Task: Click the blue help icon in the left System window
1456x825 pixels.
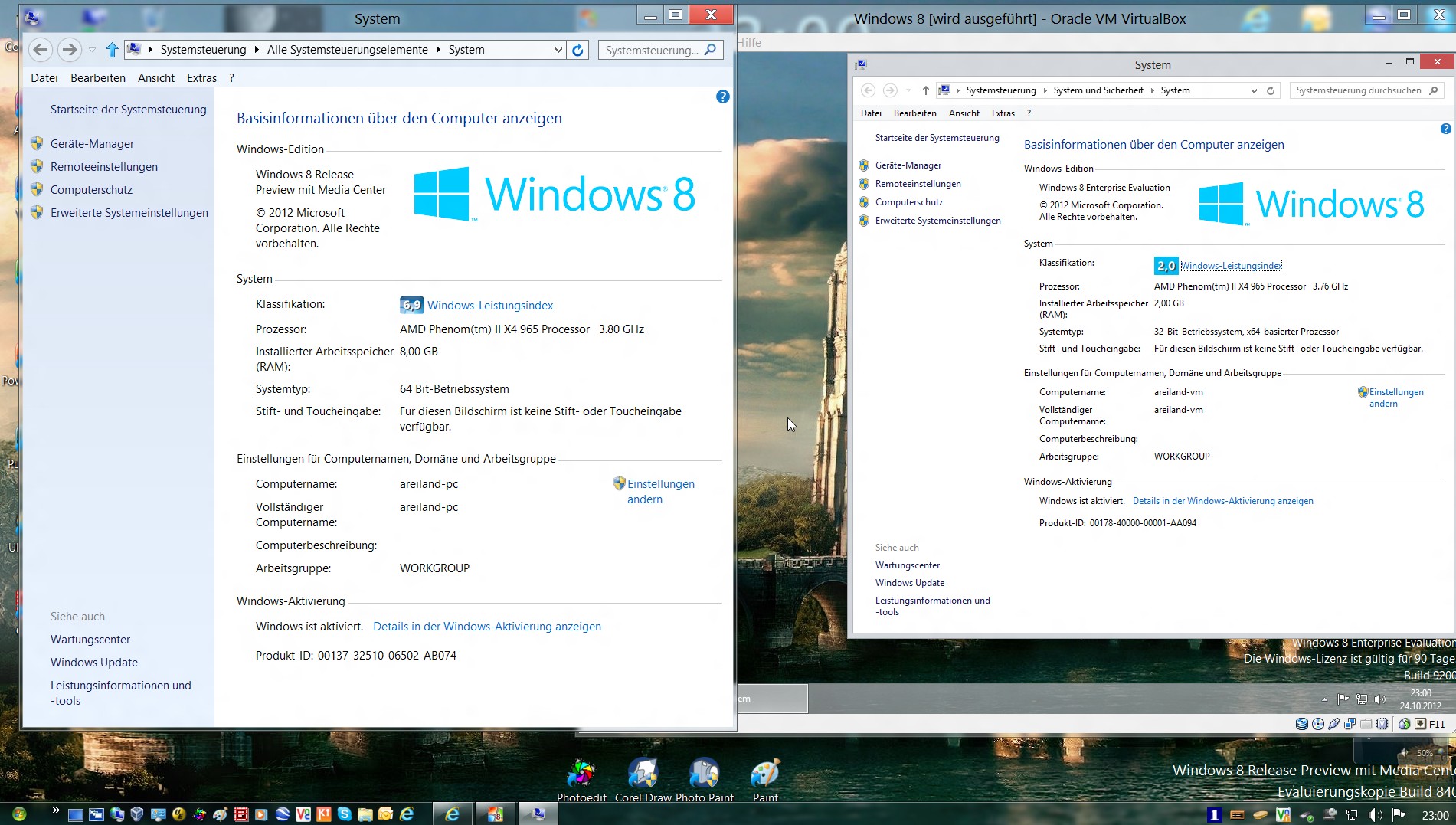Action: (x=722, y=97)
